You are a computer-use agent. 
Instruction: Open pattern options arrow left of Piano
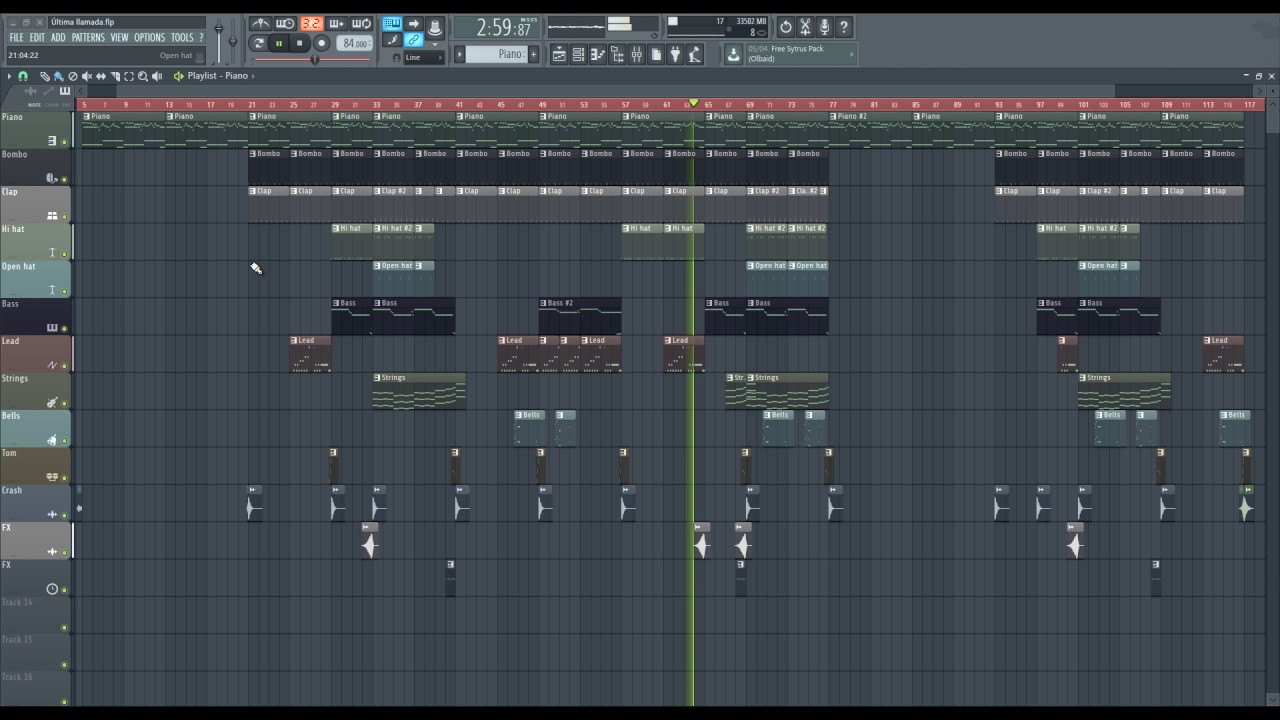pyautogui.click(x=459, y=54)
